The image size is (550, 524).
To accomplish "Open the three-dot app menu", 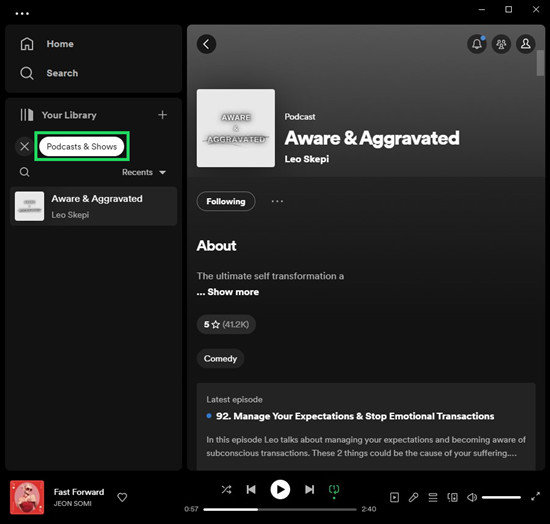I will [x=22, y=14].
